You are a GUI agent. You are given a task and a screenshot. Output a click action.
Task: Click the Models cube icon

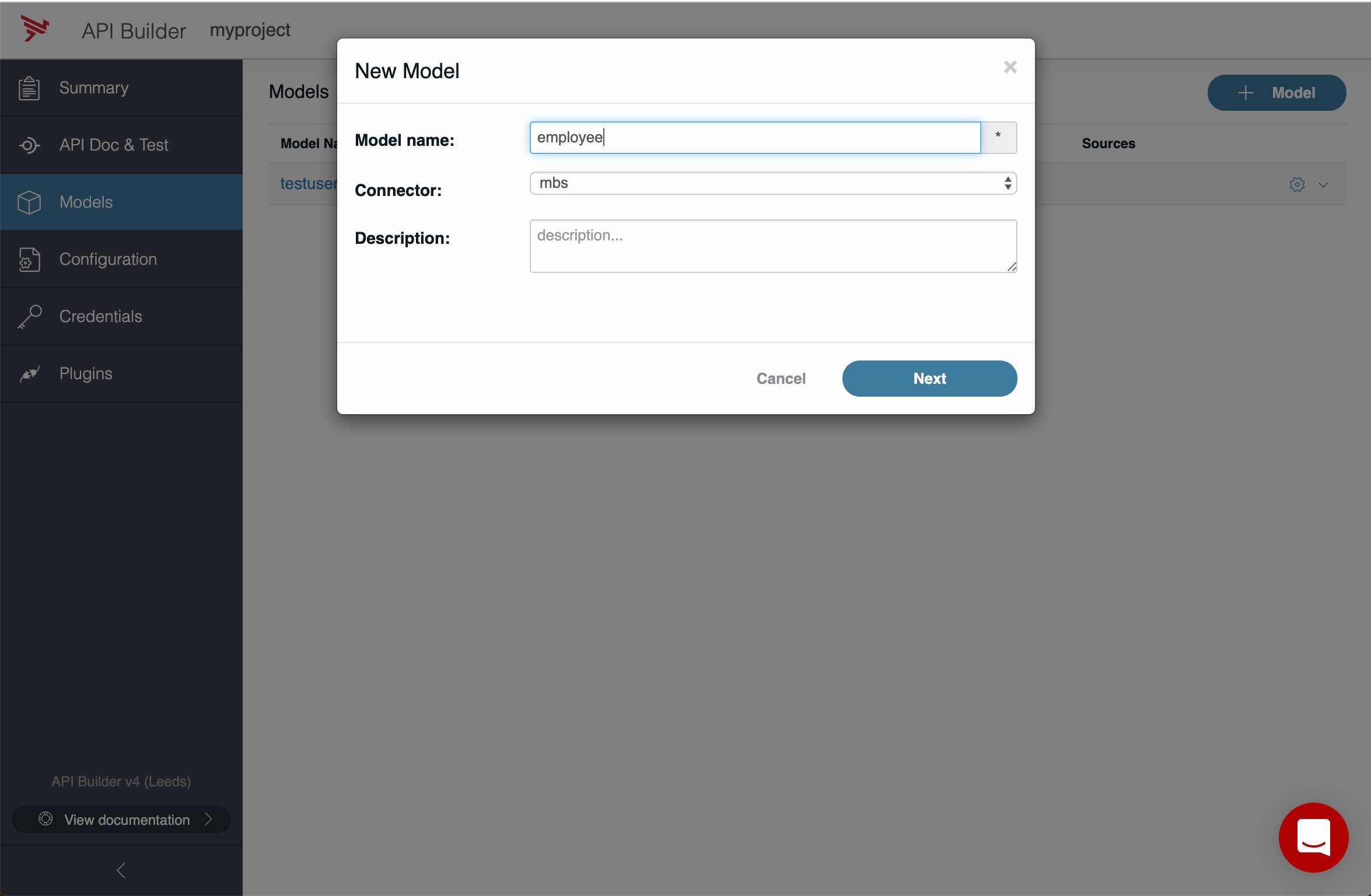pyautogui.click(x=29, y=202)
